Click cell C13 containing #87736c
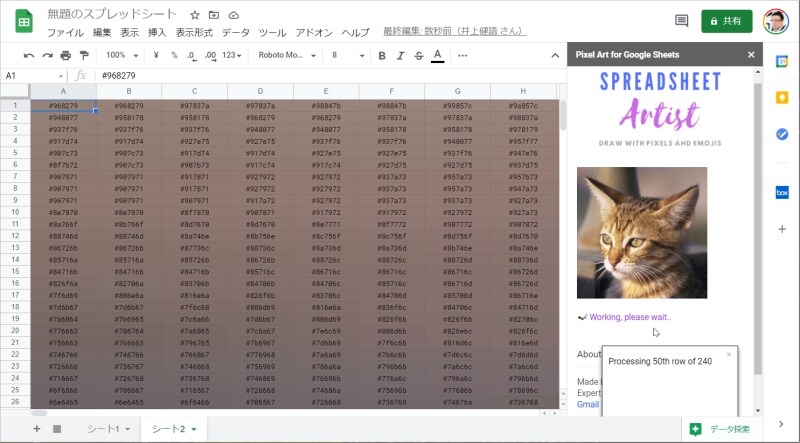Screen dimensions: 800x443 pyautogui.click(x=194, y=248)
